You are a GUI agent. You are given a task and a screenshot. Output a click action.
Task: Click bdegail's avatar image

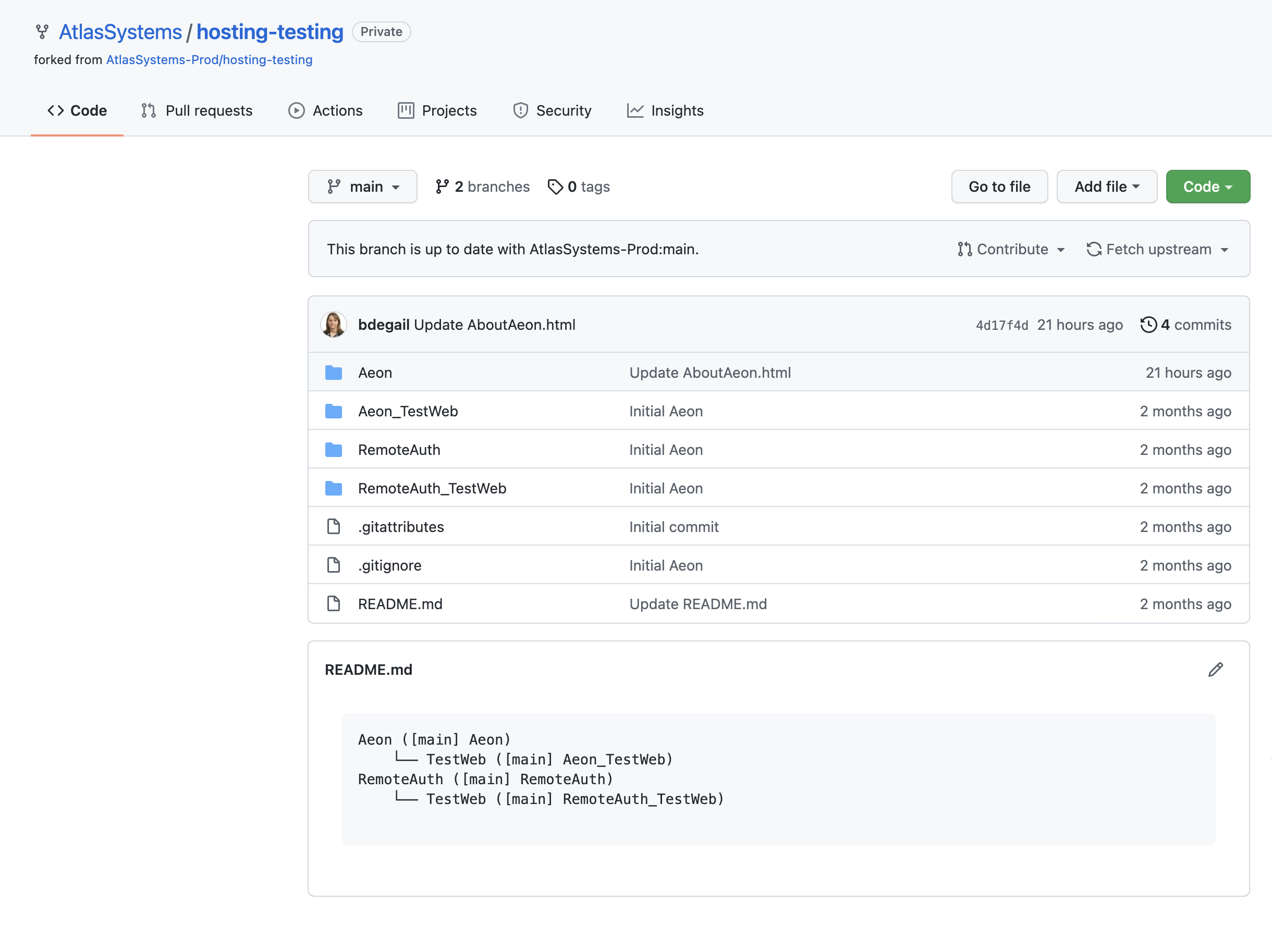point(334,324)
